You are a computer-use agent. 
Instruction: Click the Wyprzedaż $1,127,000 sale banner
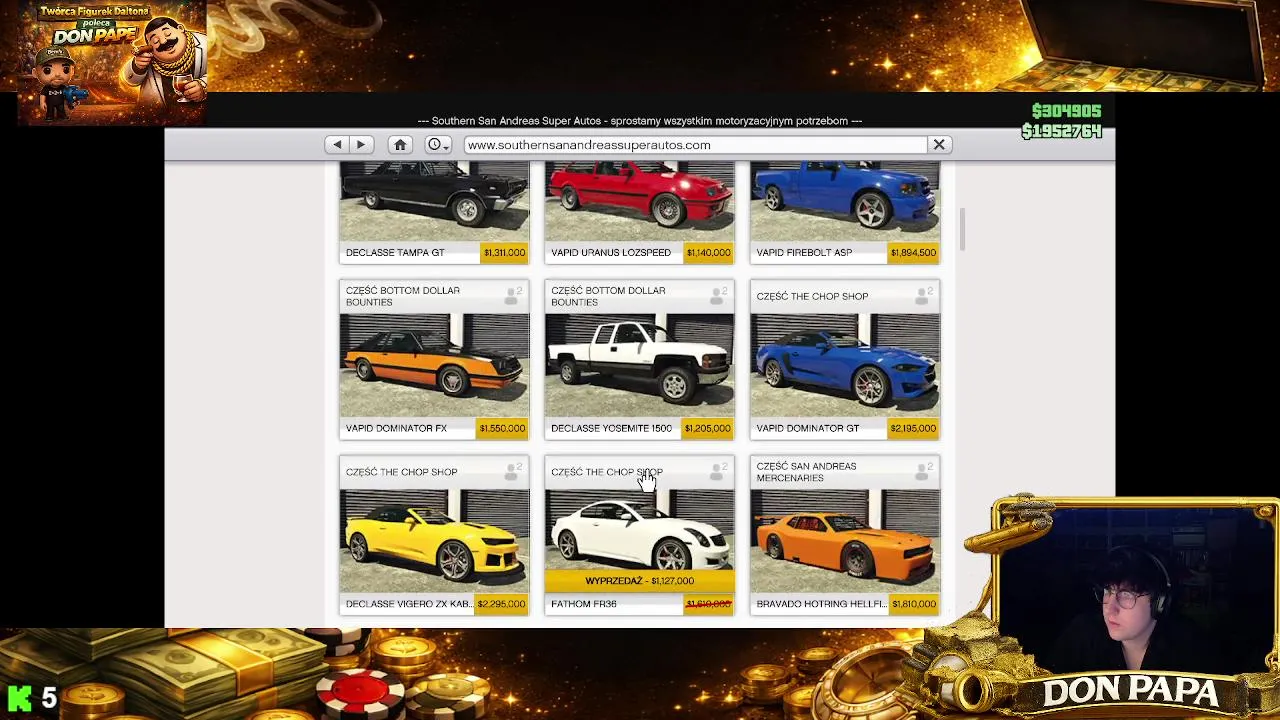(639, 581)
